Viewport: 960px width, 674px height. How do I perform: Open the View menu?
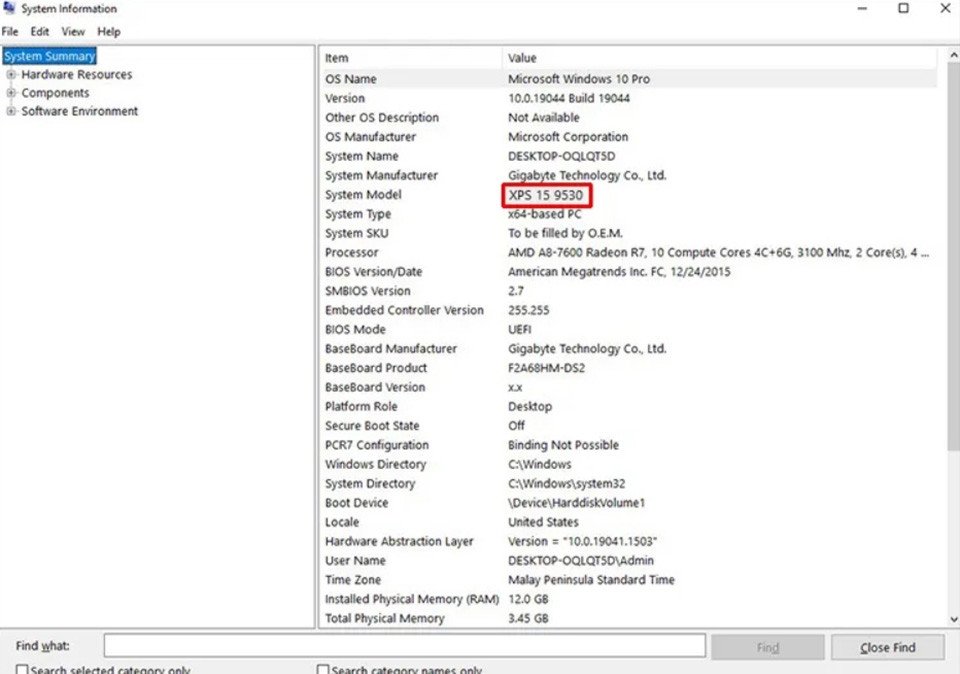72,31
